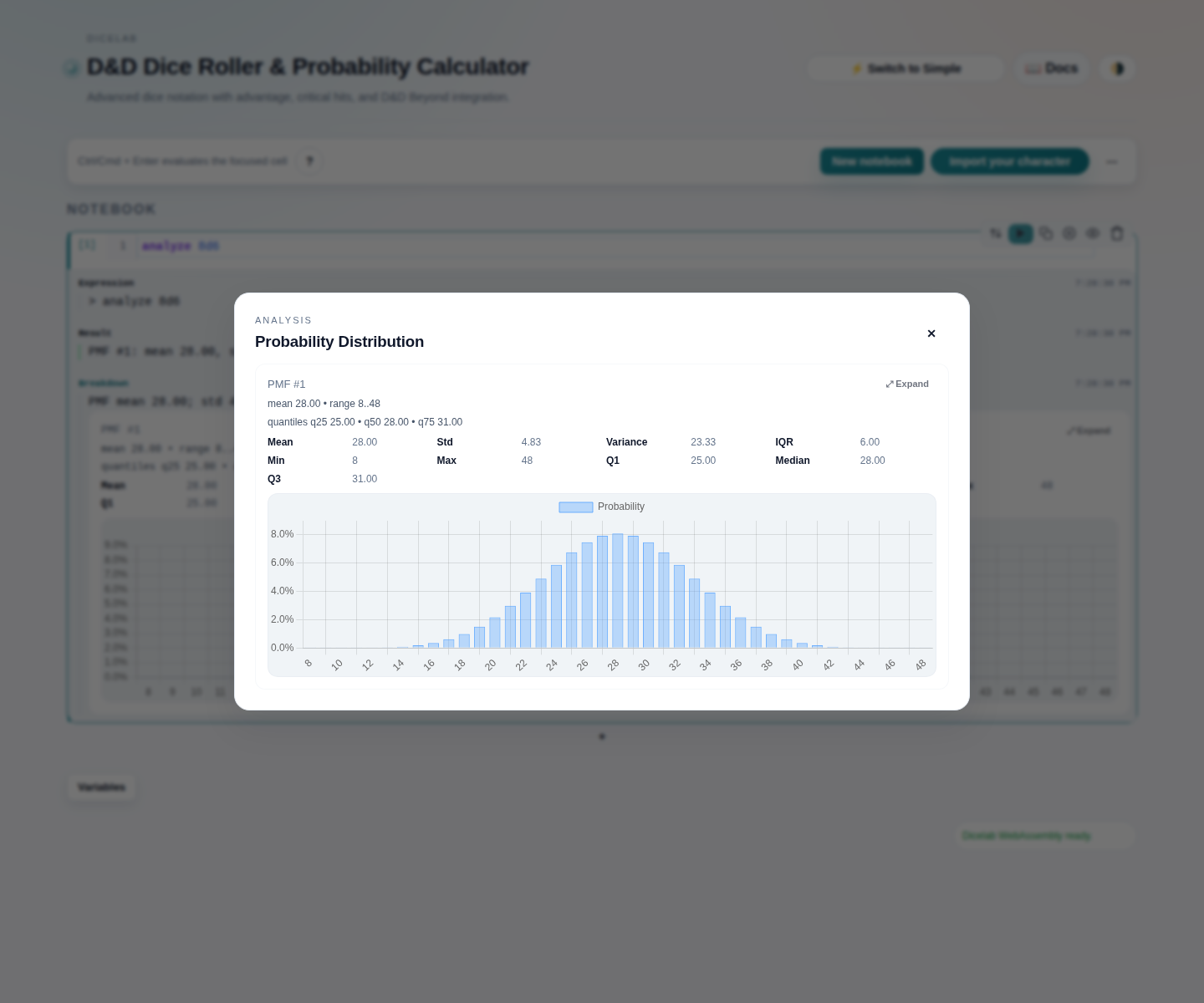Expand the background breakdown chart
1204x1003 pixels.
pos(1088,430)
